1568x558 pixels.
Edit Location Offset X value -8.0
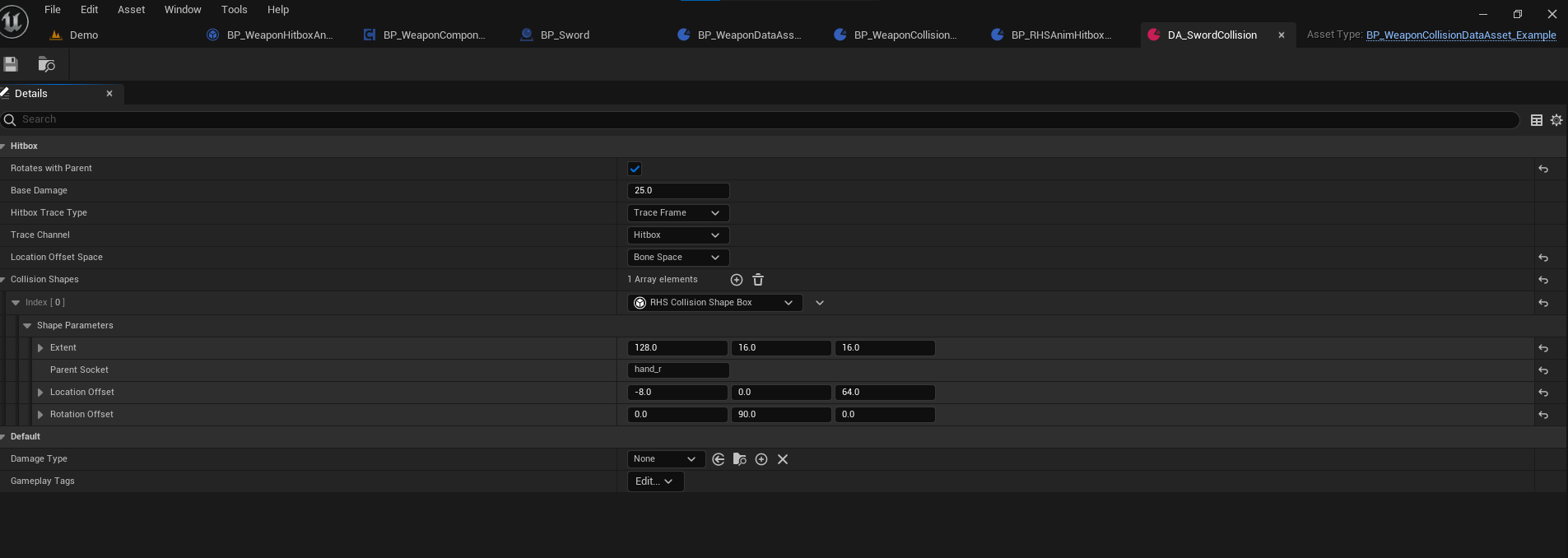point(677,393)
